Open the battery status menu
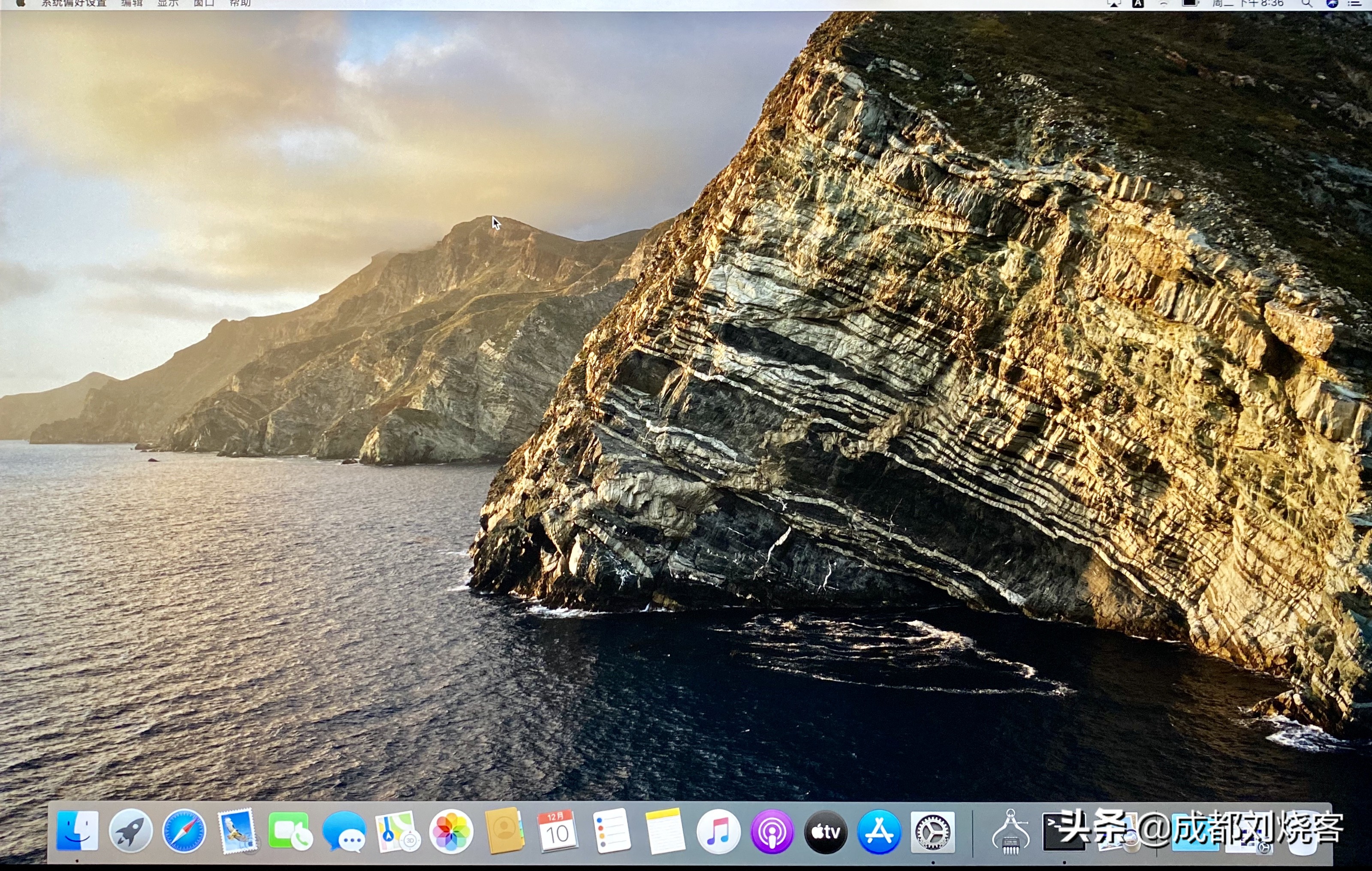Image resolution: width=1372 pixels, height=871 pixels. click(x=1191, y=5)
